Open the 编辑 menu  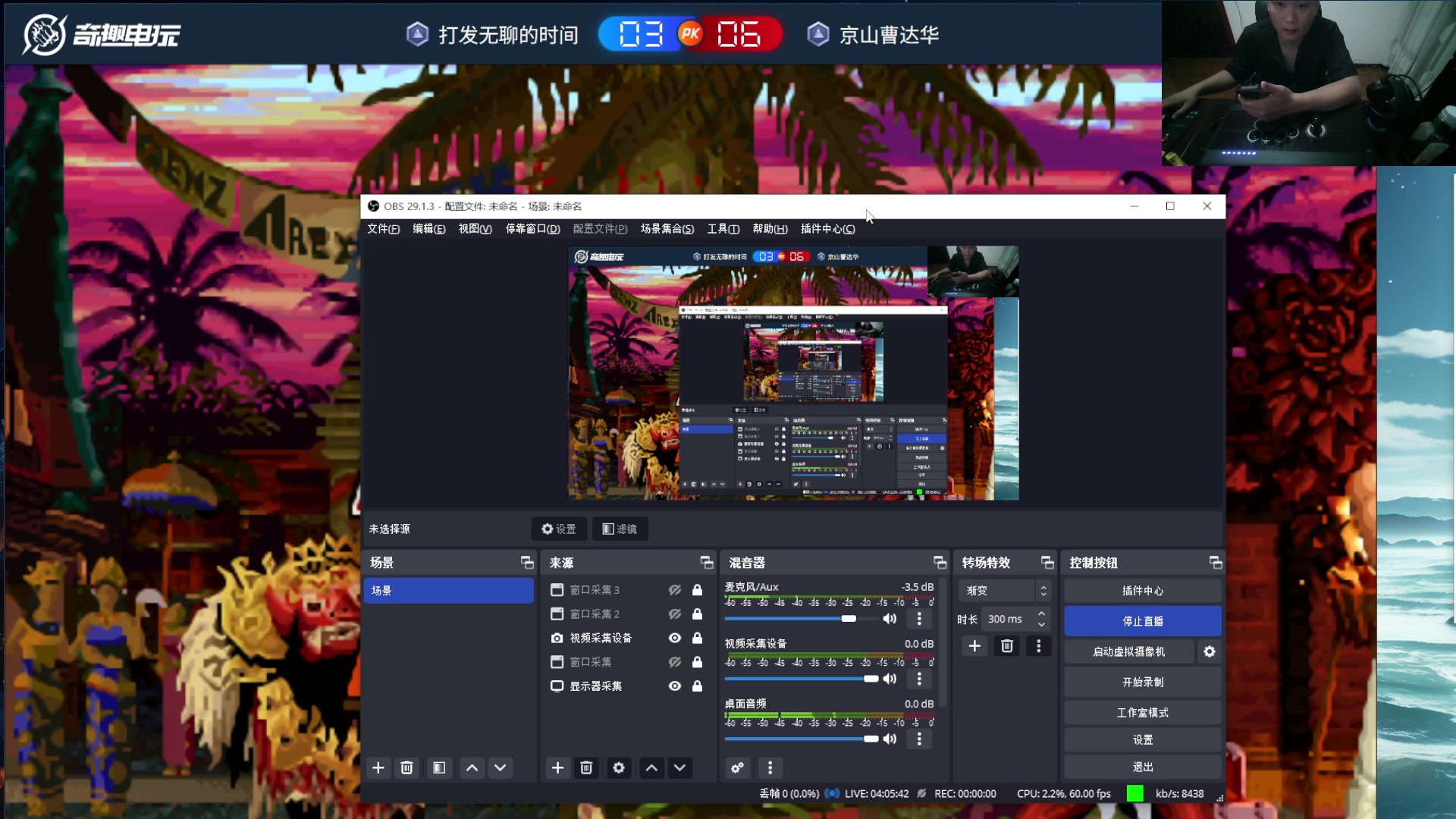point(428,229)
